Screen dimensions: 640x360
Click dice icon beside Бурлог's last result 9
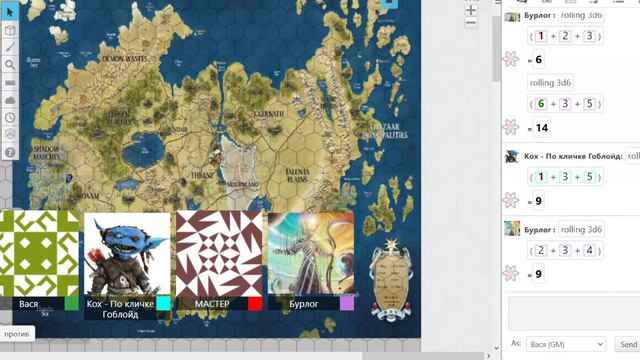511,273
